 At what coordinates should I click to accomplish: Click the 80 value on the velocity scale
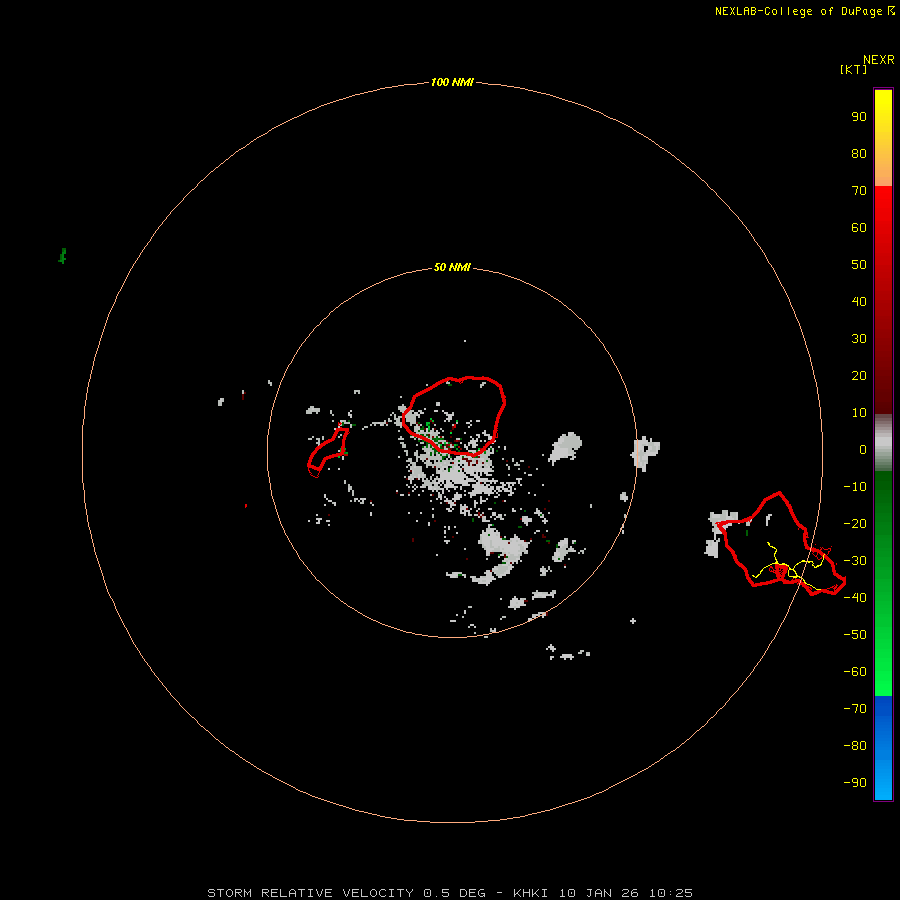click(x=859, y=153)
